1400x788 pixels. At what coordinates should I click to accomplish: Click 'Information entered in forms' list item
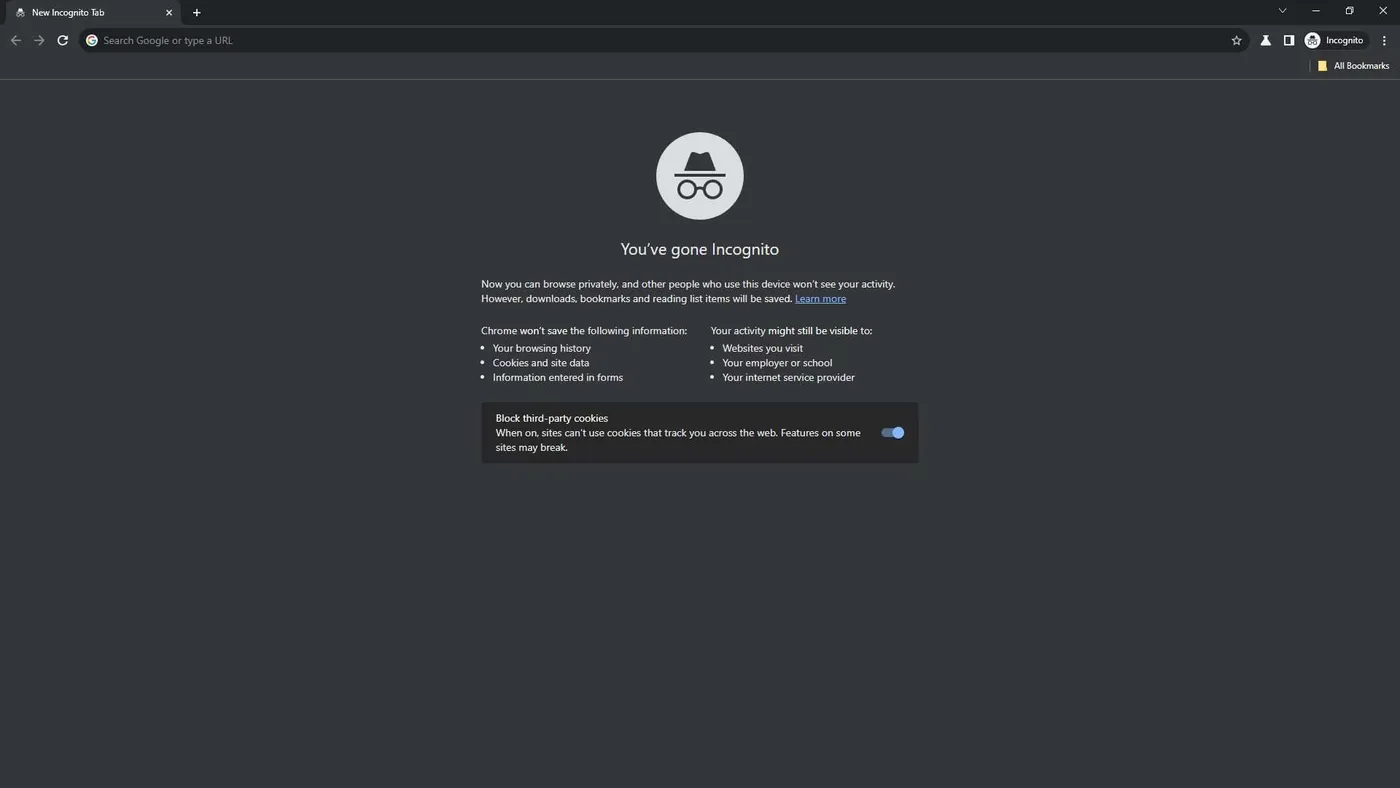point(558,377)
